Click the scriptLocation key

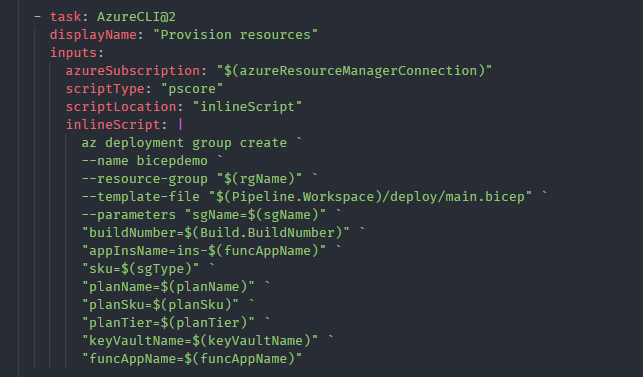coord(121,107)
